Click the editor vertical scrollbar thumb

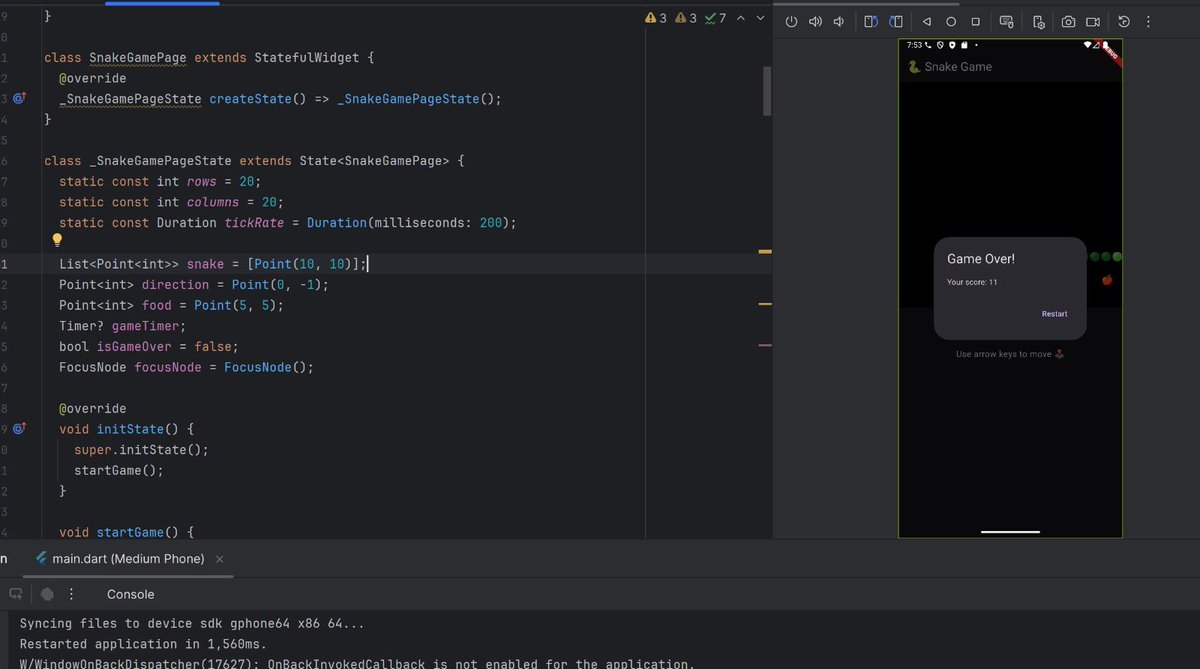767,92
